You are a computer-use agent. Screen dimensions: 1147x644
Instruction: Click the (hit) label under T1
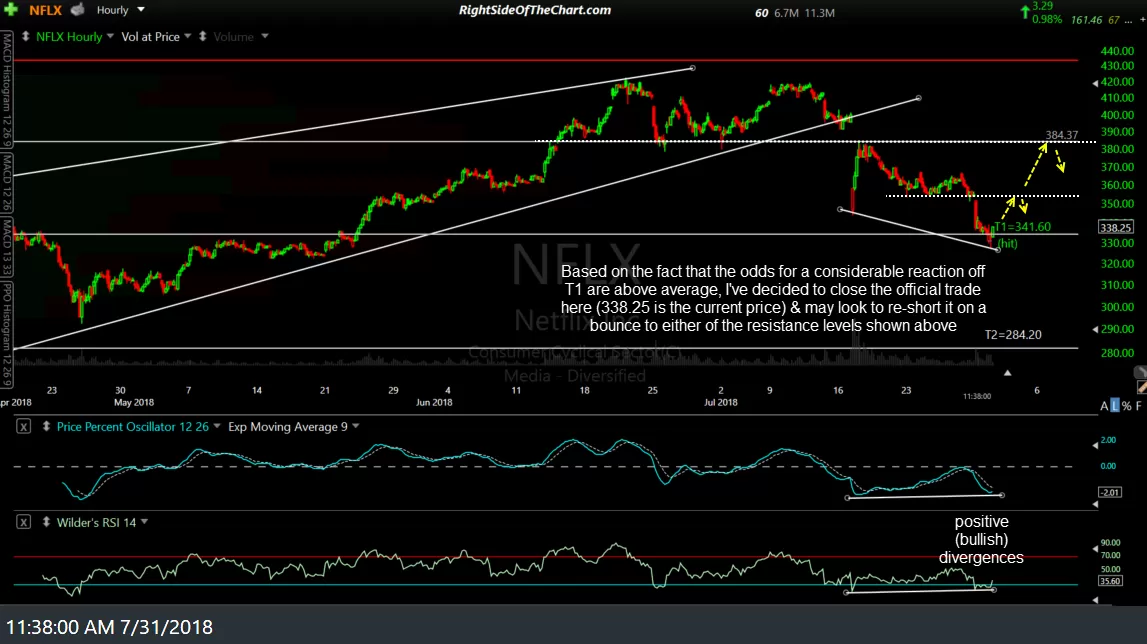[1007, 243]
